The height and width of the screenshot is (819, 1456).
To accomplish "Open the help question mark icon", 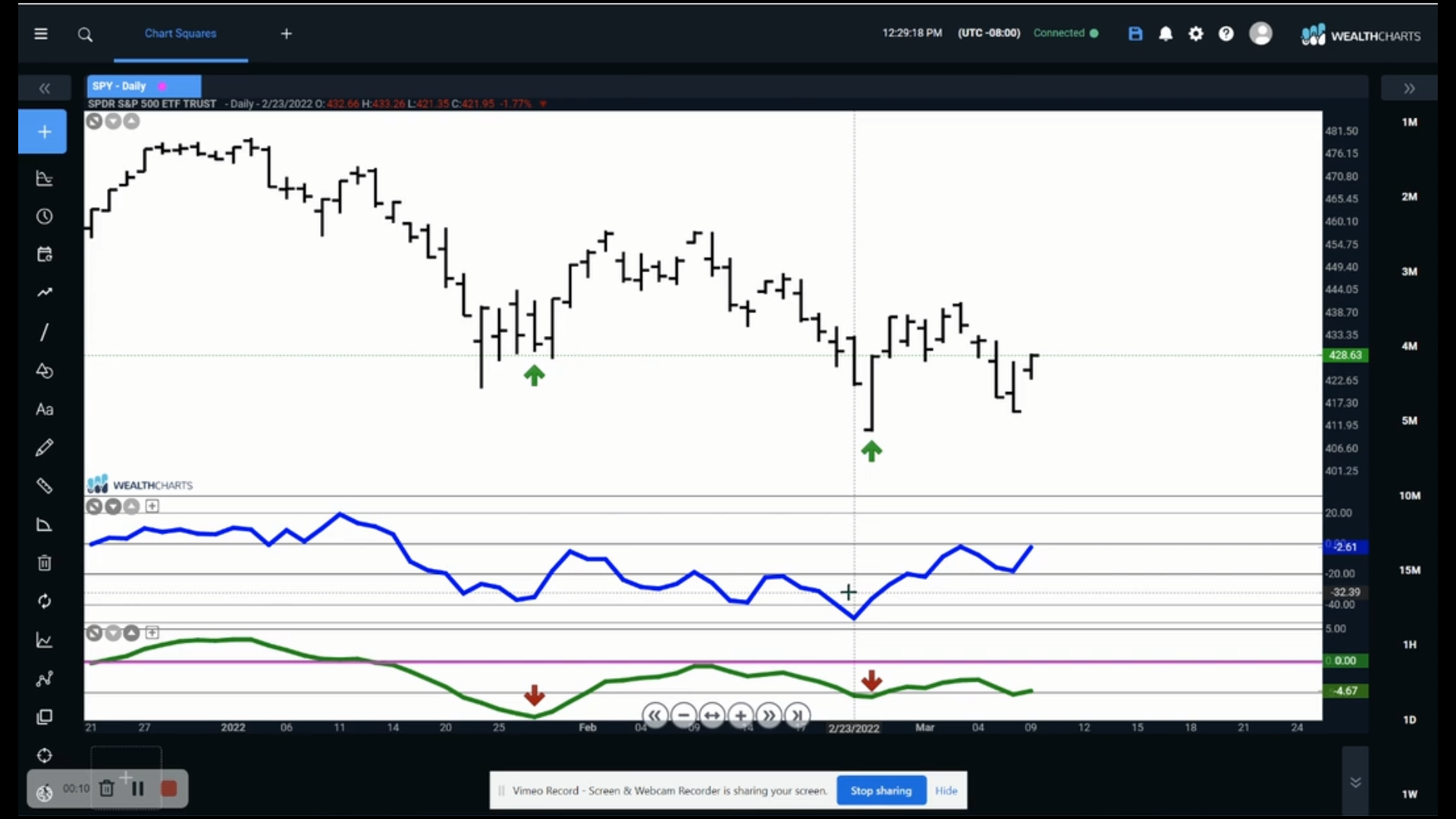I will 1226,33.
